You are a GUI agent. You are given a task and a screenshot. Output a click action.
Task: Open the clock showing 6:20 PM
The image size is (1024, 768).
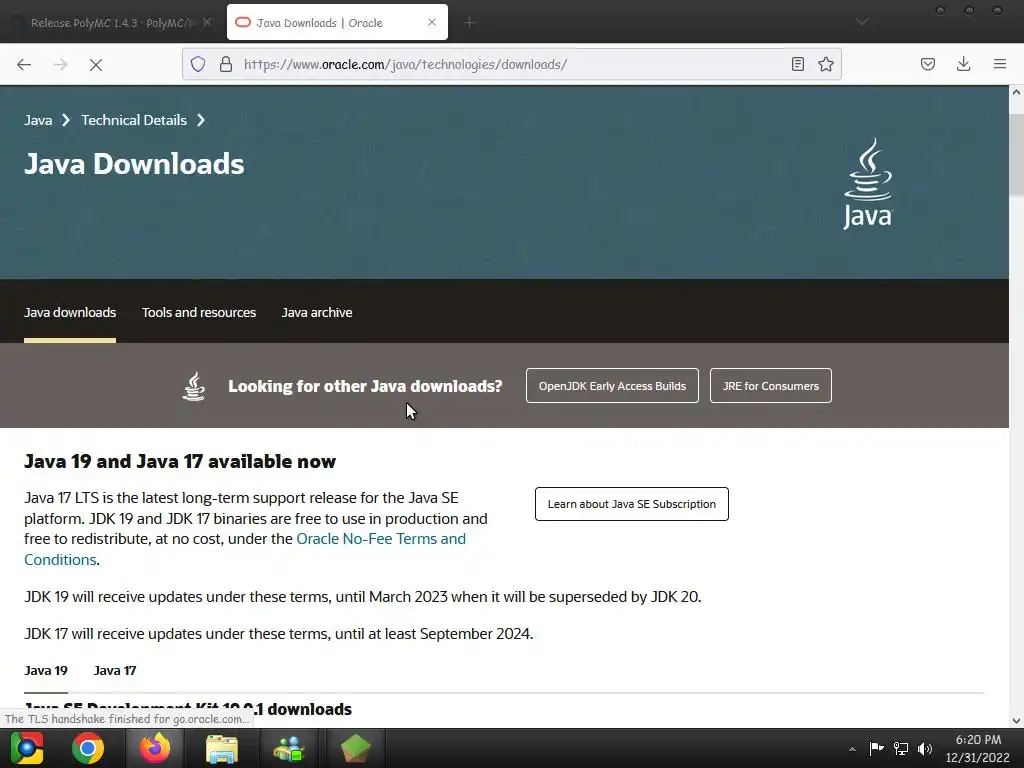(978, 748)
